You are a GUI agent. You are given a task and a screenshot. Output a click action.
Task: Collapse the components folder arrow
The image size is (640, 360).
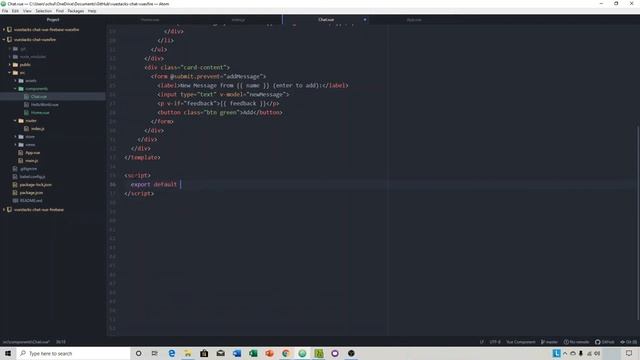pos(16,89)
